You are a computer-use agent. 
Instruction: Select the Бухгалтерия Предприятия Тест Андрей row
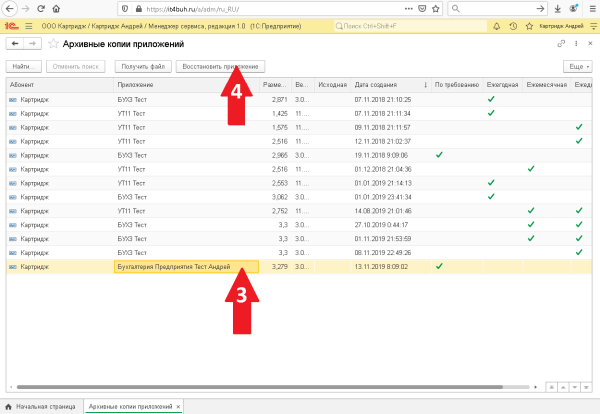(x=186, y=267)
